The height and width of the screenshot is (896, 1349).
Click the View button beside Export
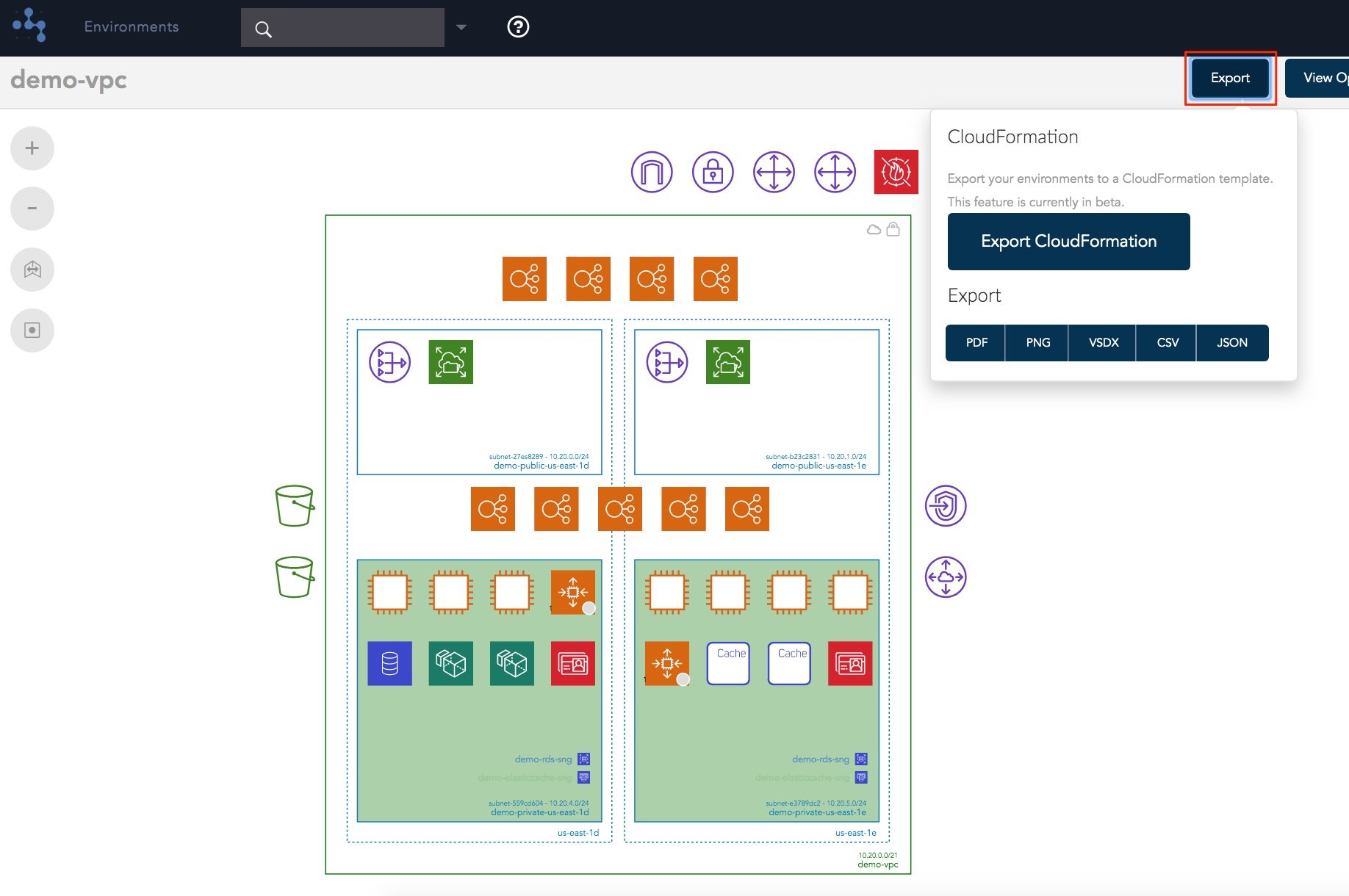pyautogui.click(x=1319, y=78)
